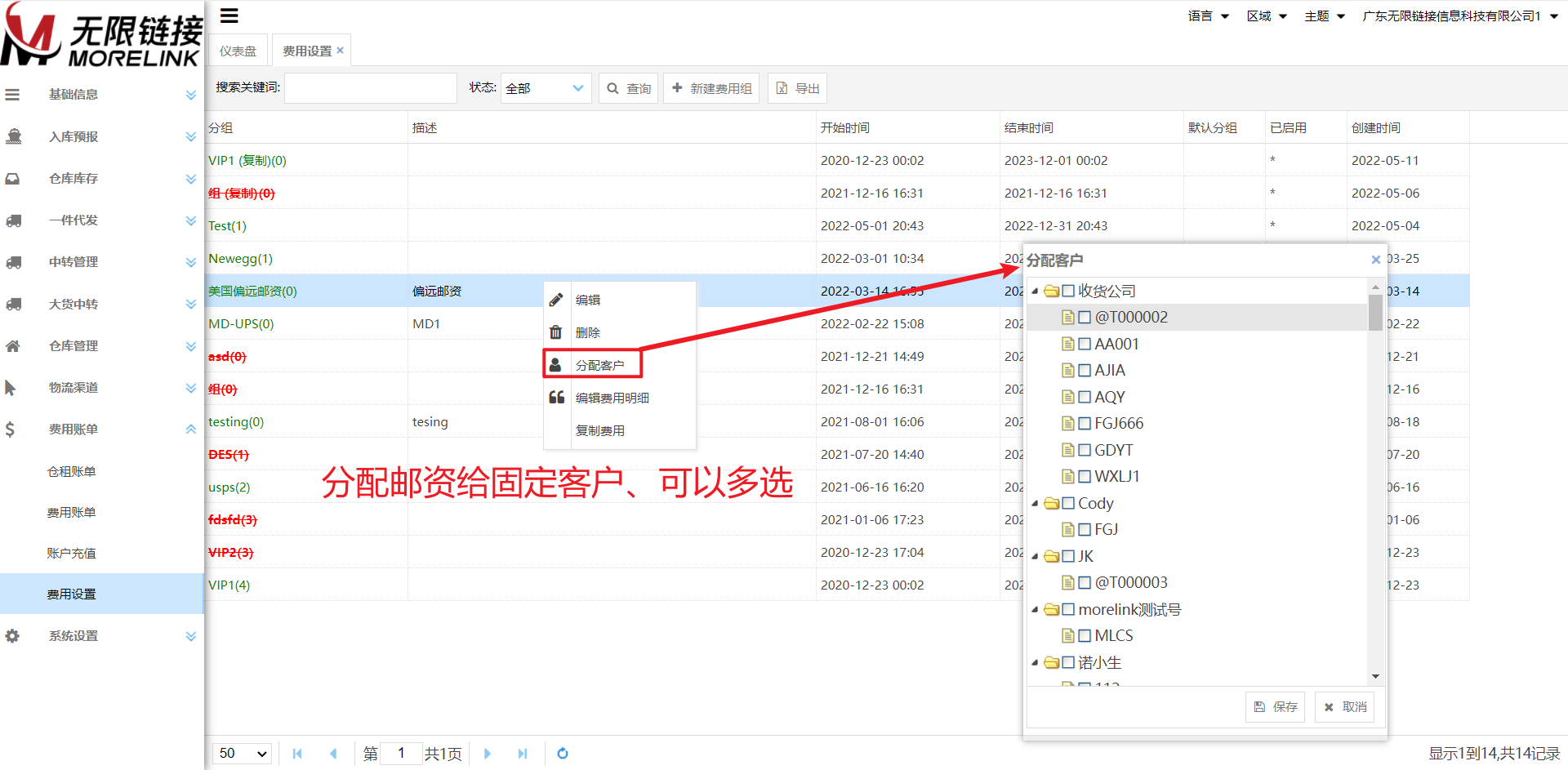Close the 分配客户 dialog
Image resolution: width=1568 pixels, height=770 pixels.
[x=1375, y=260]
